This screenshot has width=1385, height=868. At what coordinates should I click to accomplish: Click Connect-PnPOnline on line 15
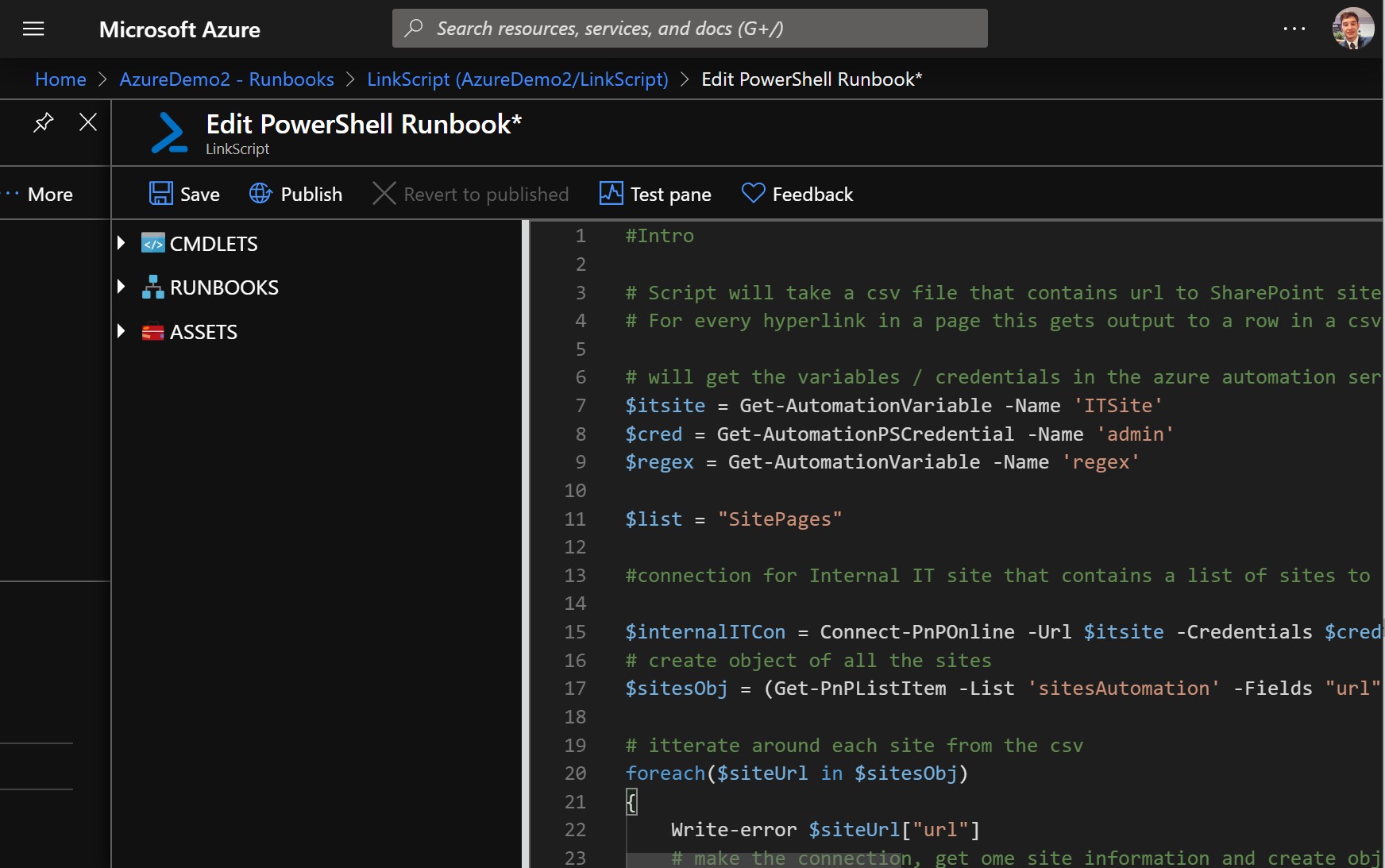[917, 632]
